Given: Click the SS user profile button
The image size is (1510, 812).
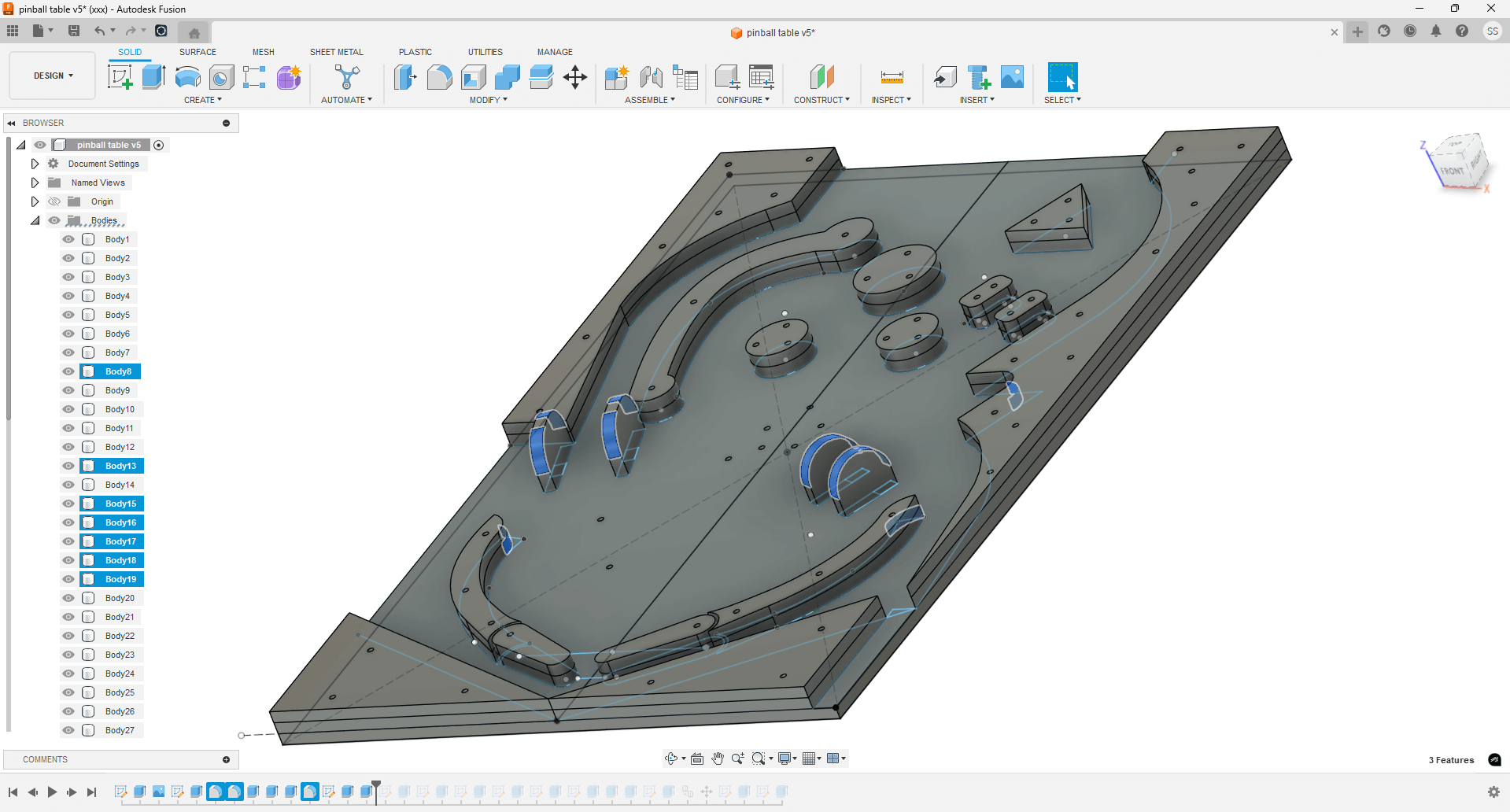Looking at the screenshot, I should click(x=1492, y=31).
